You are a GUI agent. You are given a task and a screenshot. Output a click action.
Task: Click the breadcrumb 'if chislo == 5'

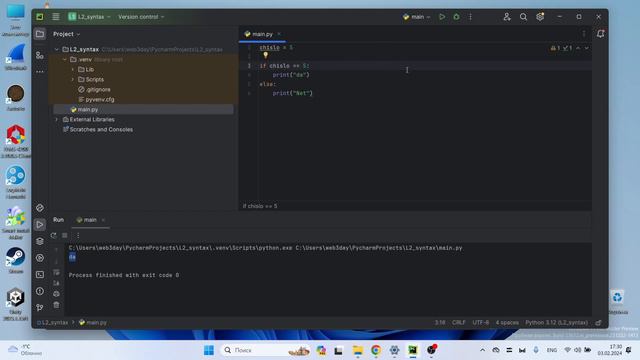tap(260, 206)
